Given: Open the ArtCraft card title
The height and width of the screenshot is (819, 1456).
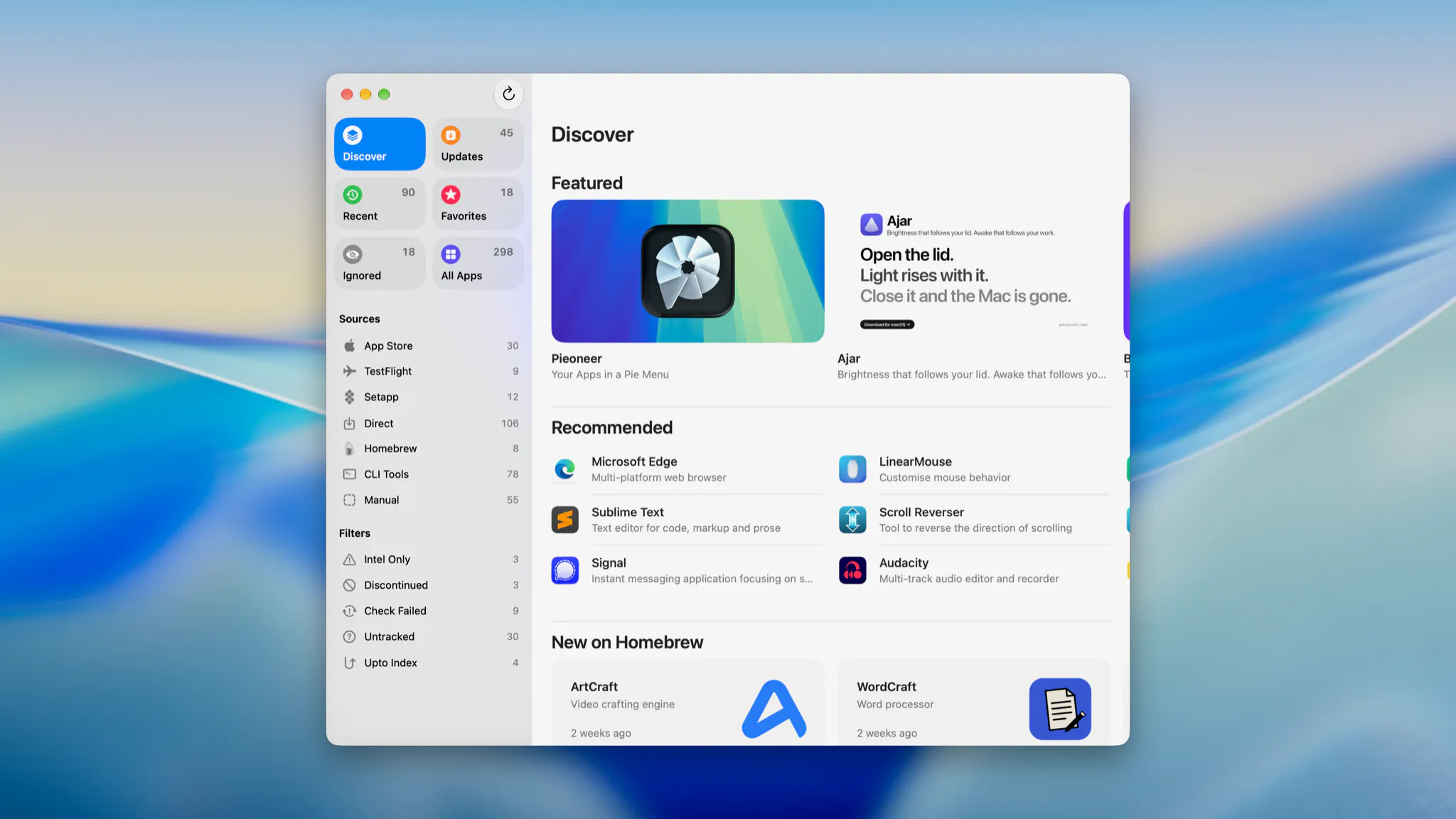Looking at the screenshot, I should click(x=594, y=687).
